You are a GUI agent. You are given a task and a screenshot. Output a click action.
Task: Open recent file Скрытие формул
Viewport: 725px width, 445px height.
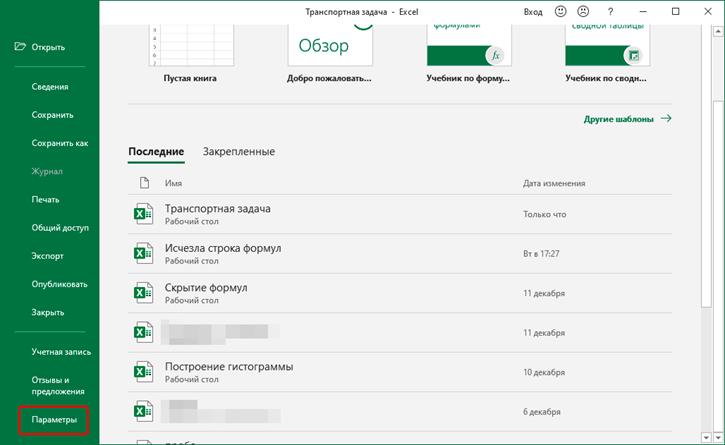coord(399,293)
